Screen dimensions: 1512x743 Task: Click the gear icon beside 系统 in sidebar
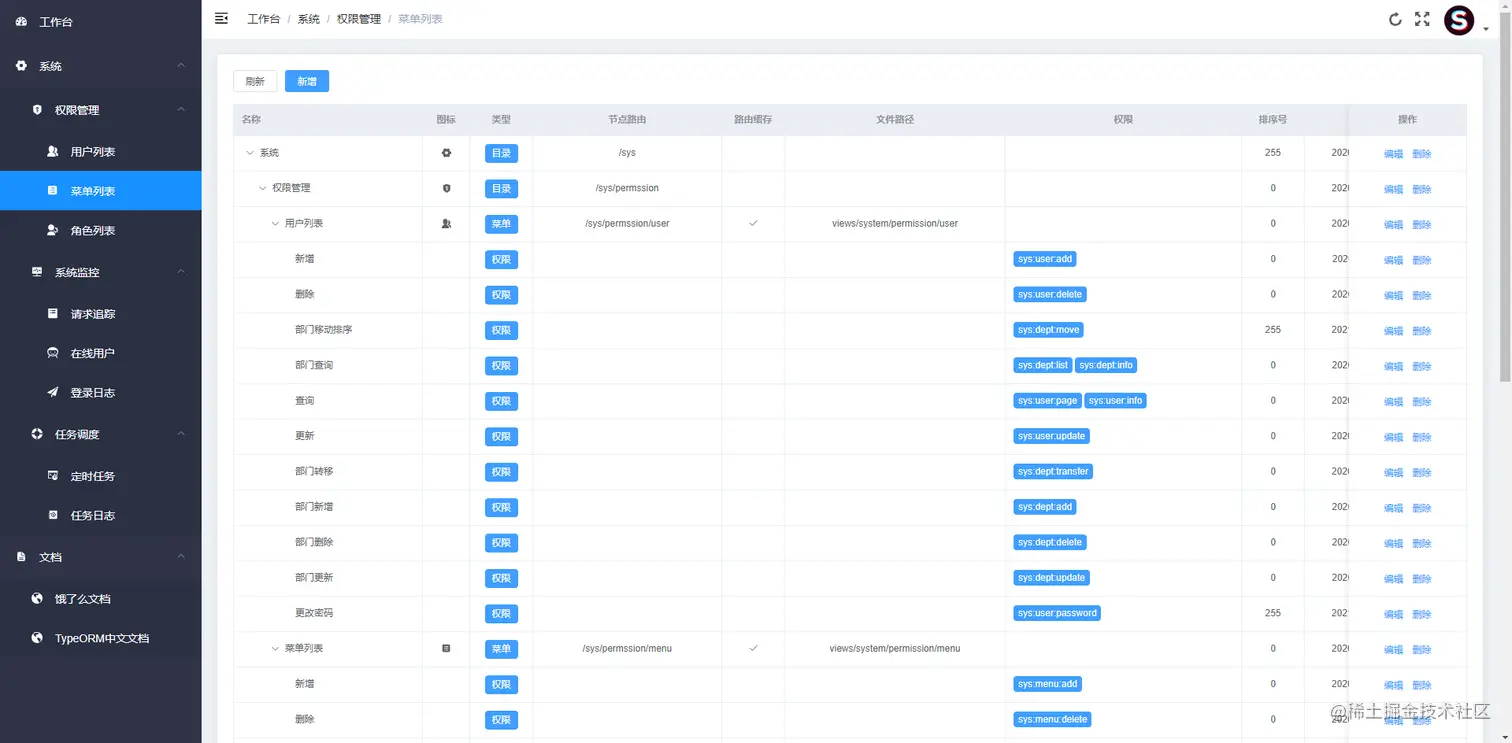pos(22,65)
